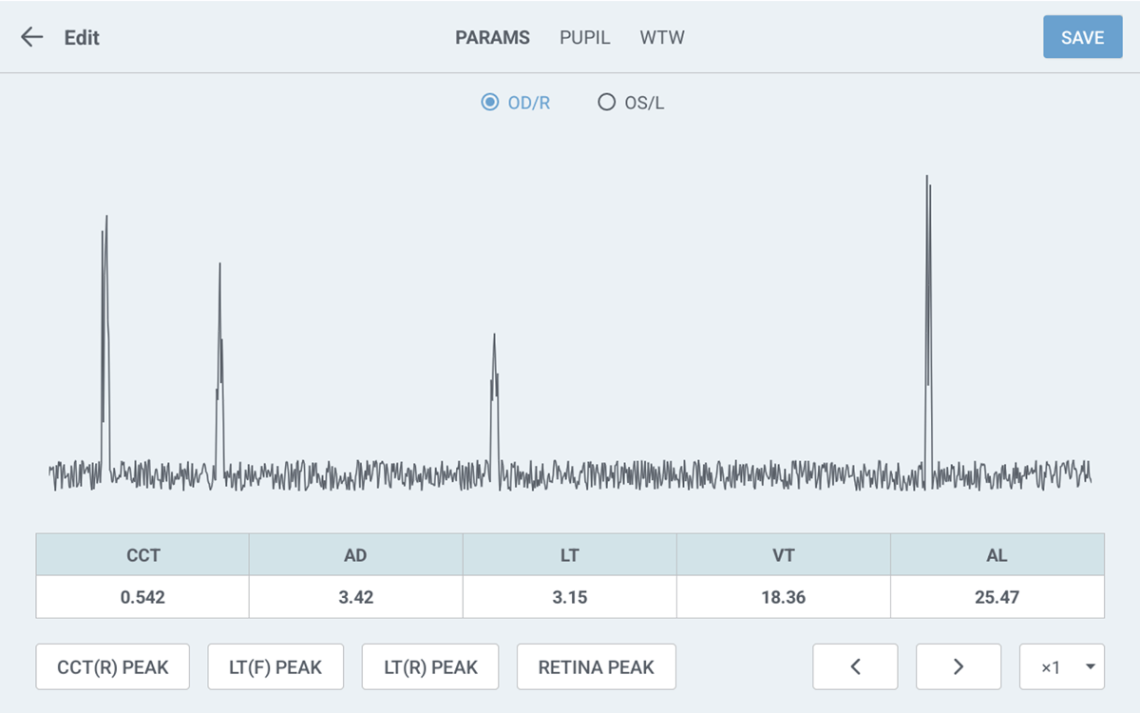Click the RETINA PEAK button

596,667
